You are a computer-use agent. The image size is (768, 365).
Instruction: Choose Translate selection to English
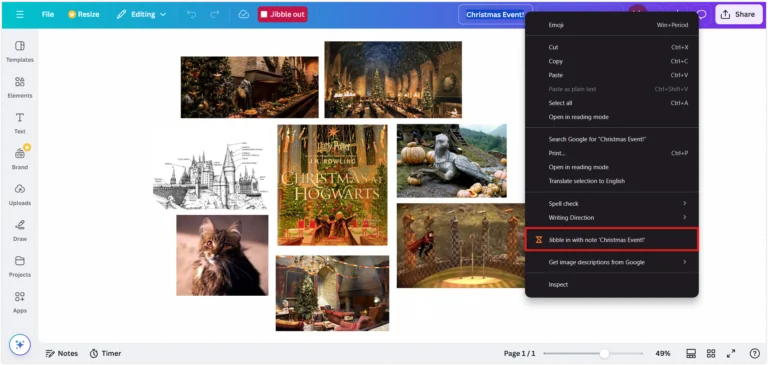point(612,181)
